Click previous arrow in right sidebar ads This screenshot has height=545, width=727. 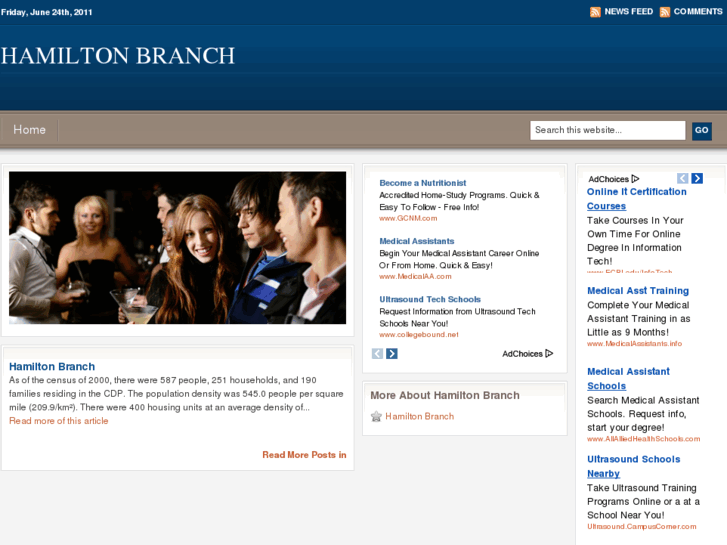tap(682, 179)
